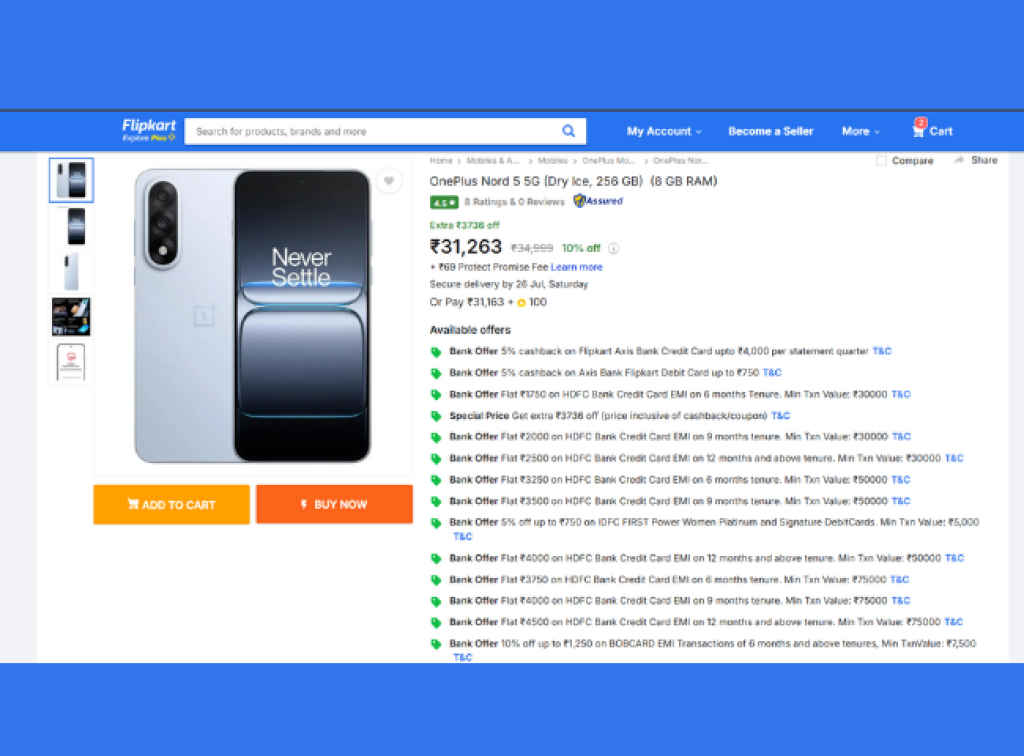
Task: Click the info icon next to 10% off
Action: (613, 248)
